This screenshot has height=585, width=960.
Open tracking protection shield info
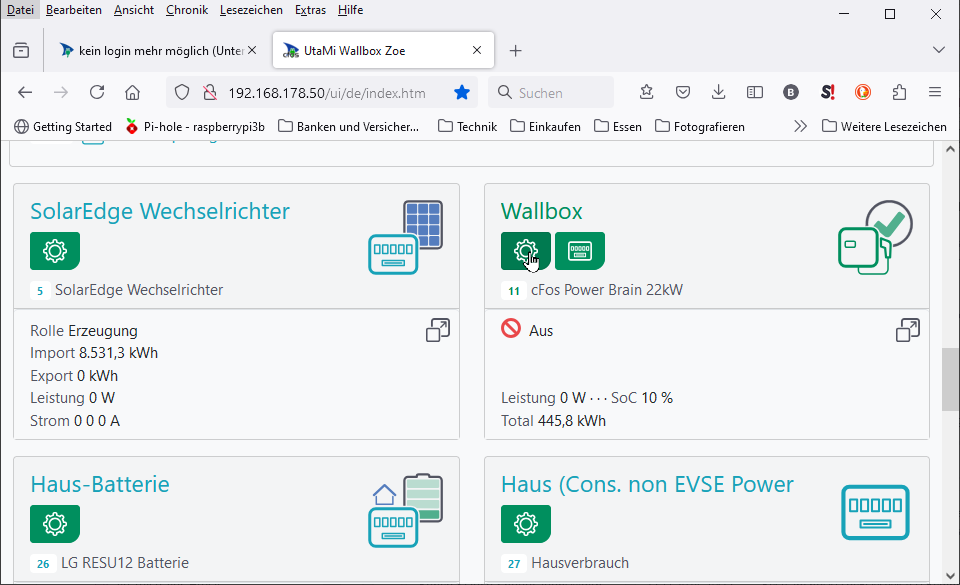pyautogui.click(x=182, y=92)
